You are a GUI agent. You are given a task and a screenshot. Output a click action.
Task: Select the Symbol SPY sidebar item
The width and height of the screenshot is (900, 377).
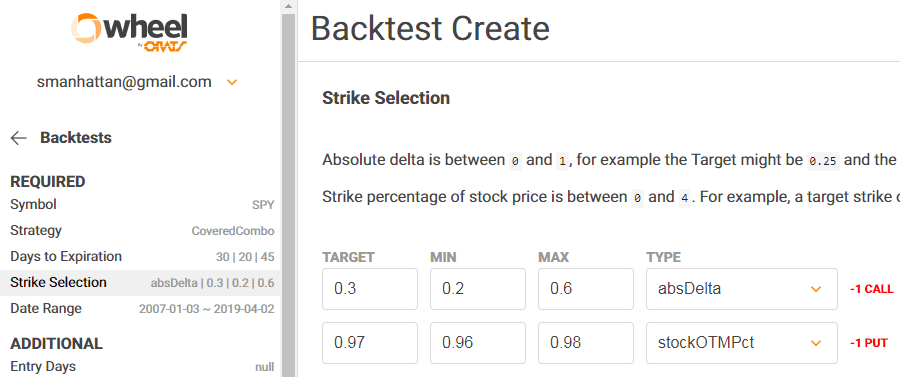(140, 204)
